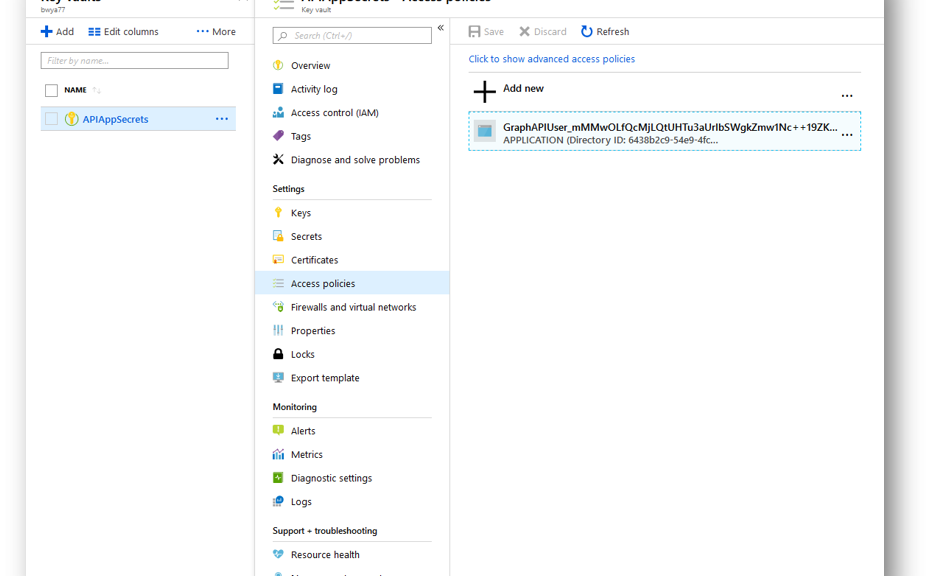Click Refresh in the toolbar
Screen dimensions: 942x576
605,31
